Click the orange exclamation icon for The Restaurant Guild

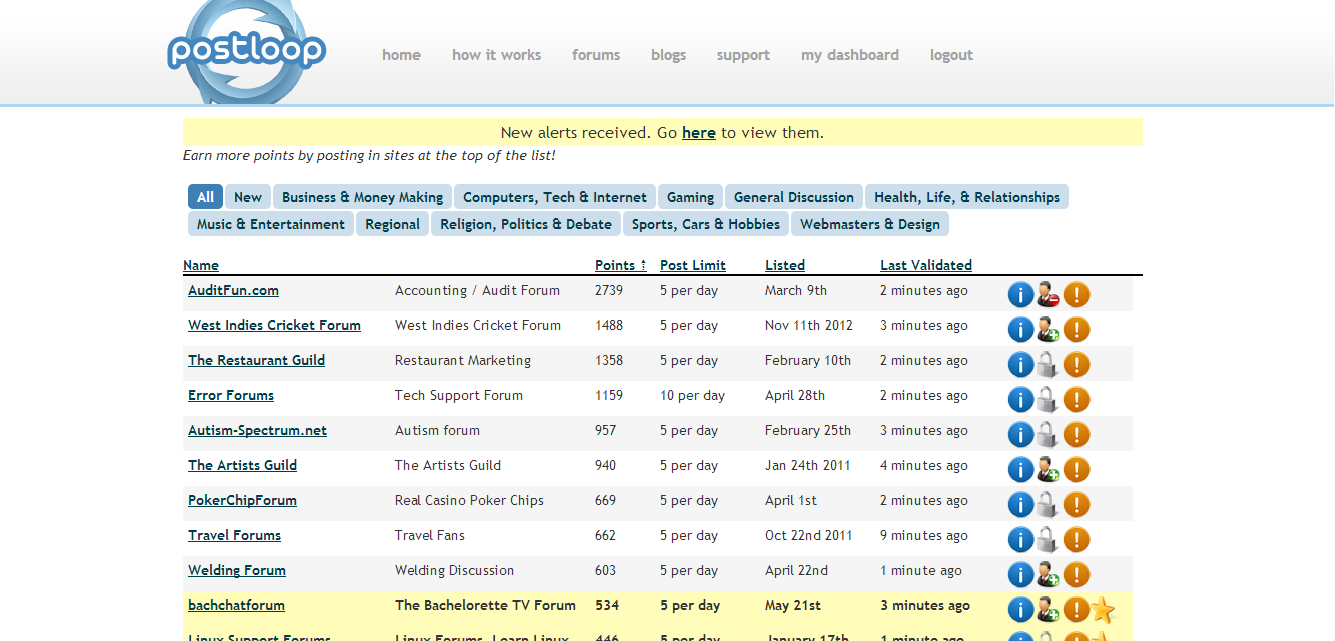[1077, 365]
